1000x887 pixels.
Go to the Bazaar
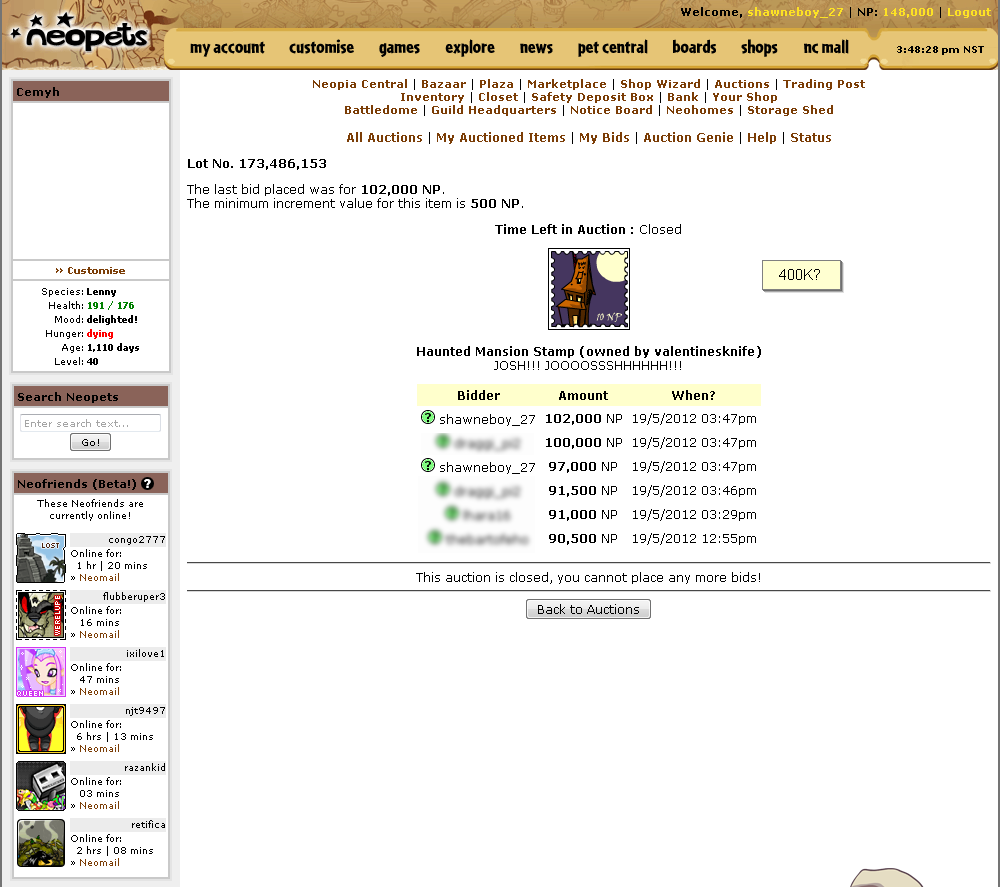pos(443,84)
